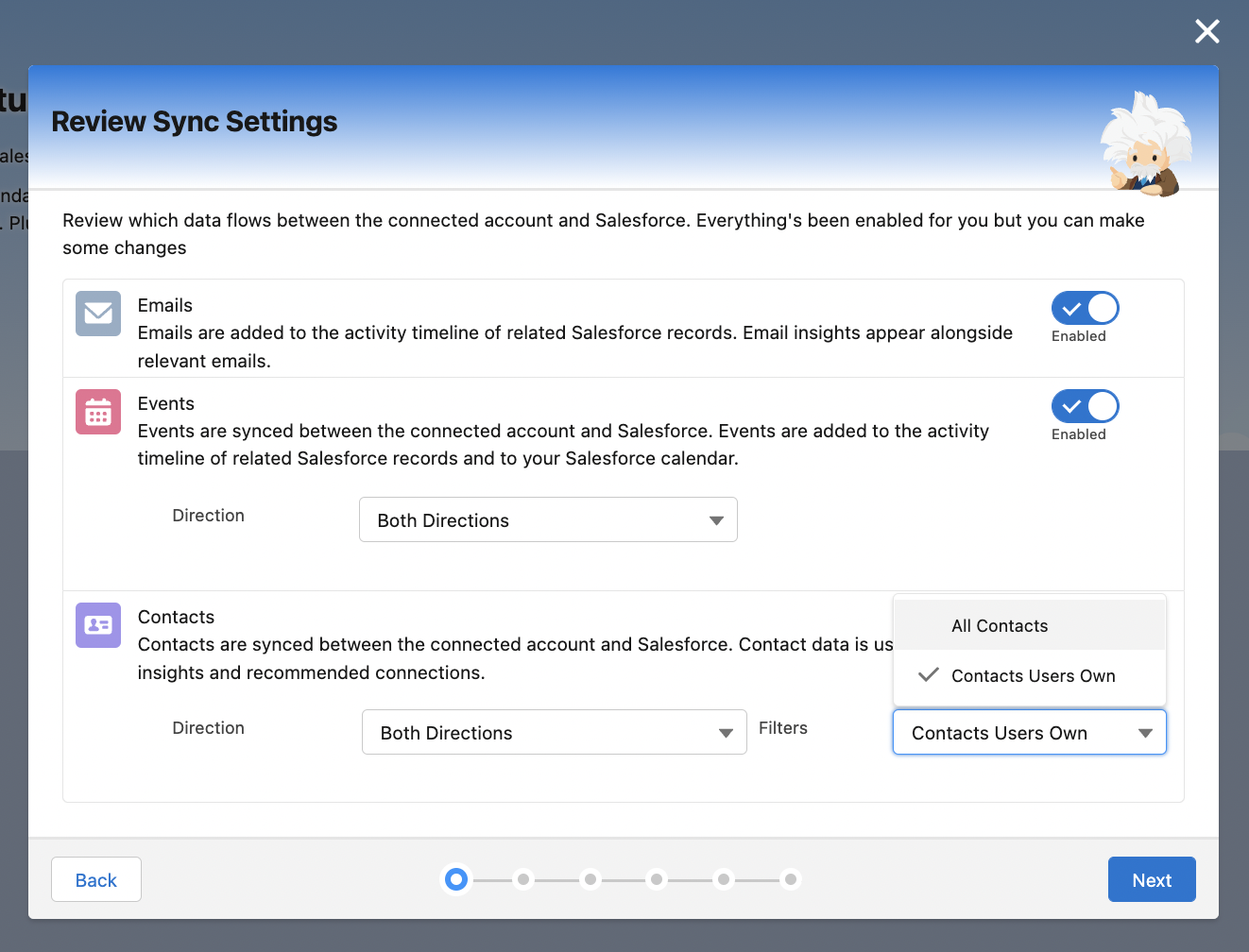
Task: Open the Events Direction dropdown
Action: (x=548, y=519)
